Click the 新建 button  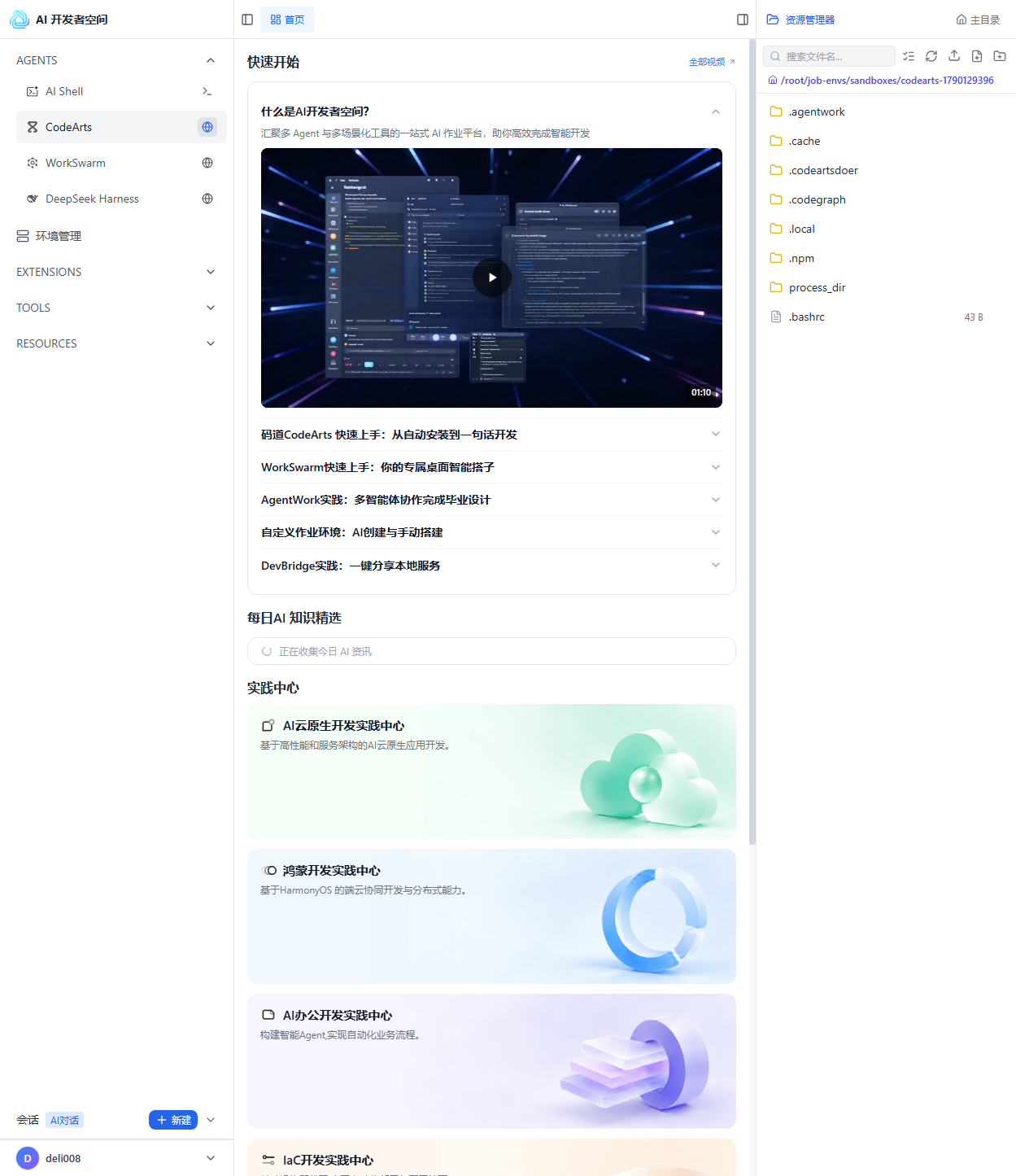tap(173, 1120)
